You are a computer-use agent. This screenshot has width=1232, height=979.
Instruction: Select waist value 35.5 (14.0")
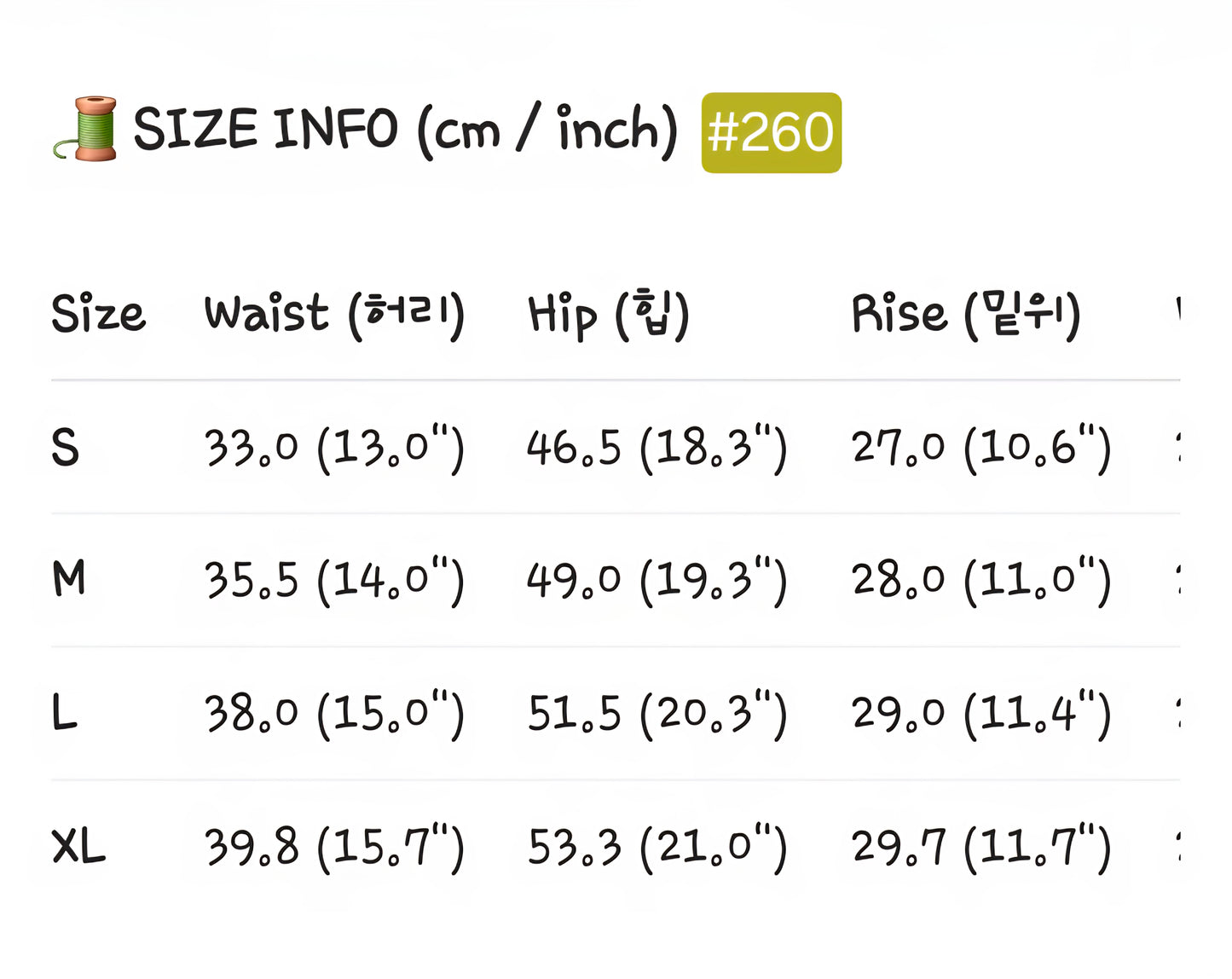334,581
